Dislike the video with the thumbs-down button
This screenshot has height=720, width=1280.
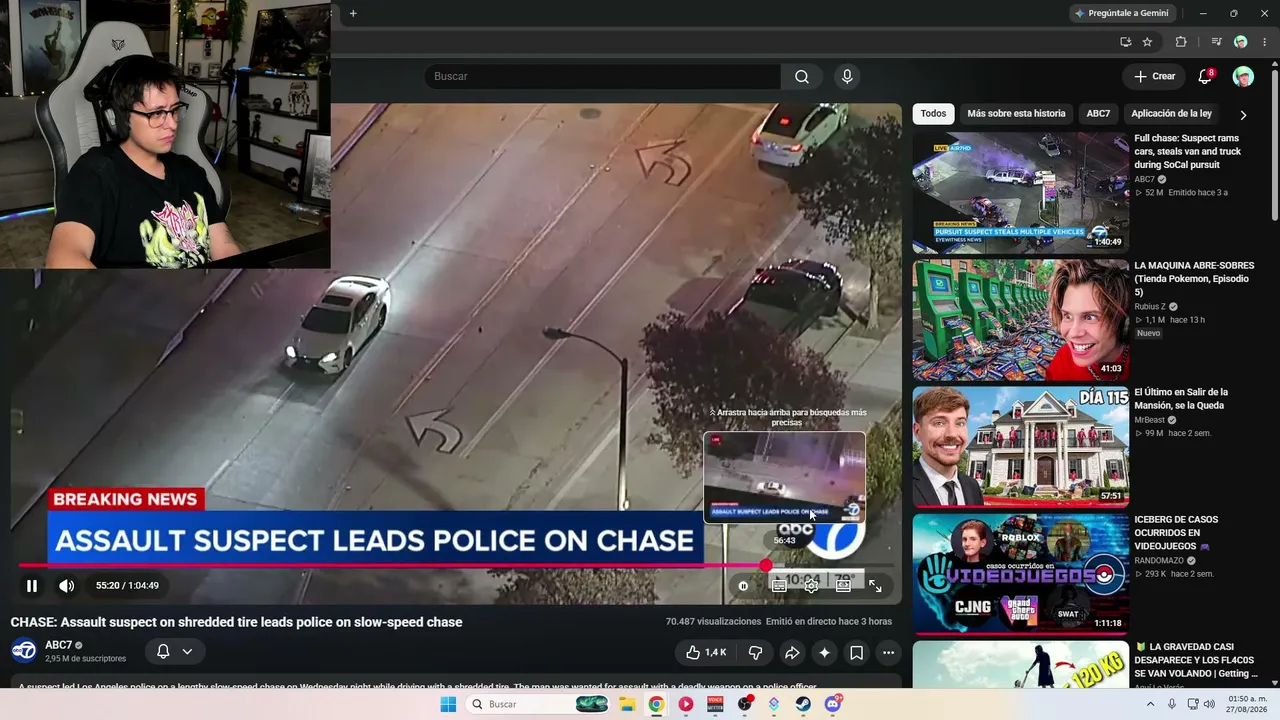click(755, 652)
